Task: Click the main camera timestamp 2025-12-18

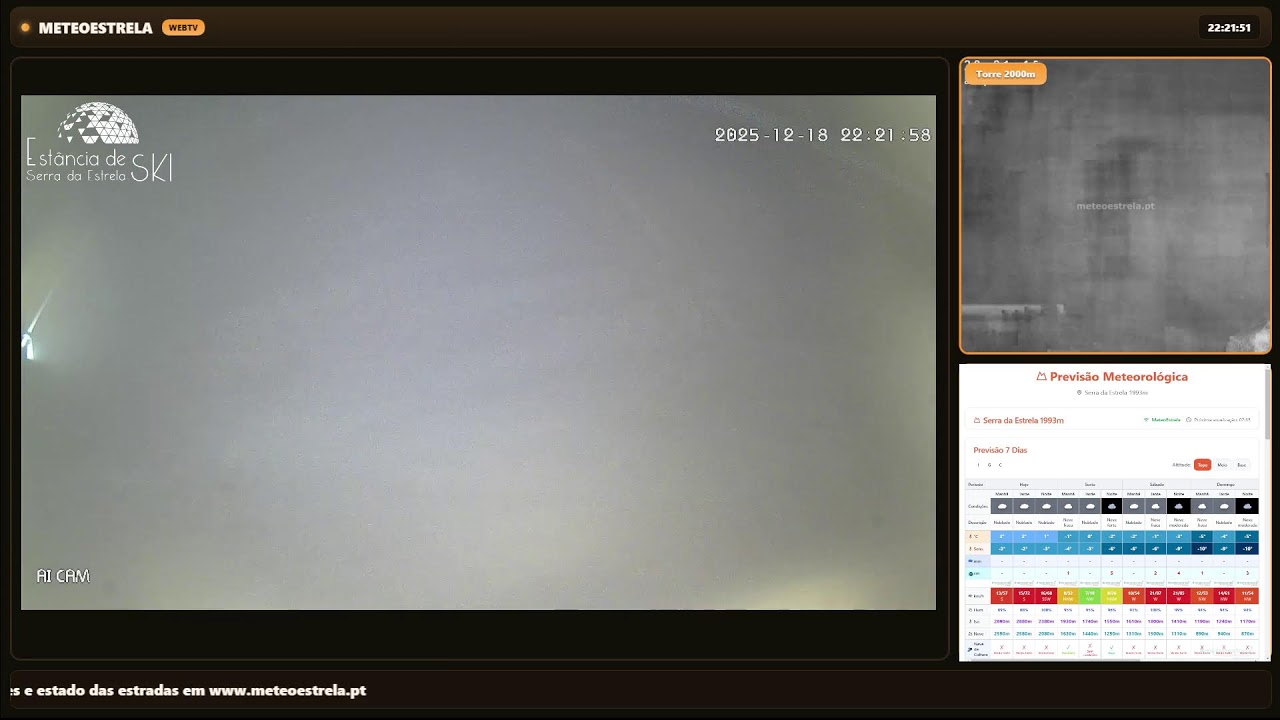Action: click(823, 135)
